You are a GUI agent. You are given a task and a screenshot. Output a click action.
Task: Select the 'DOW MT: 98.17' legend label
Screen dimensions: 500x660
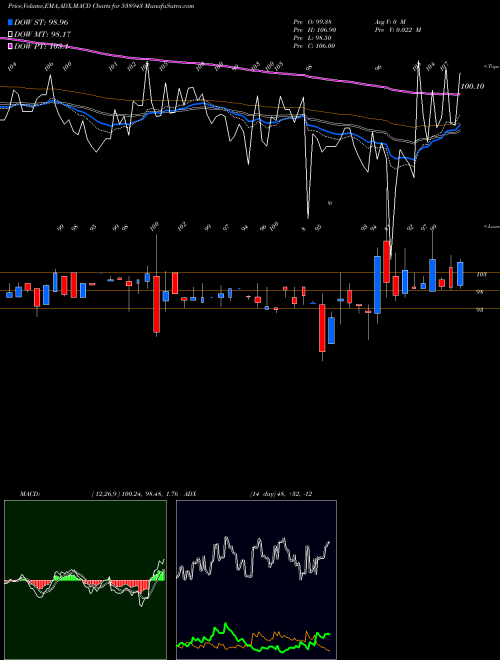click(x=43, y=35)
